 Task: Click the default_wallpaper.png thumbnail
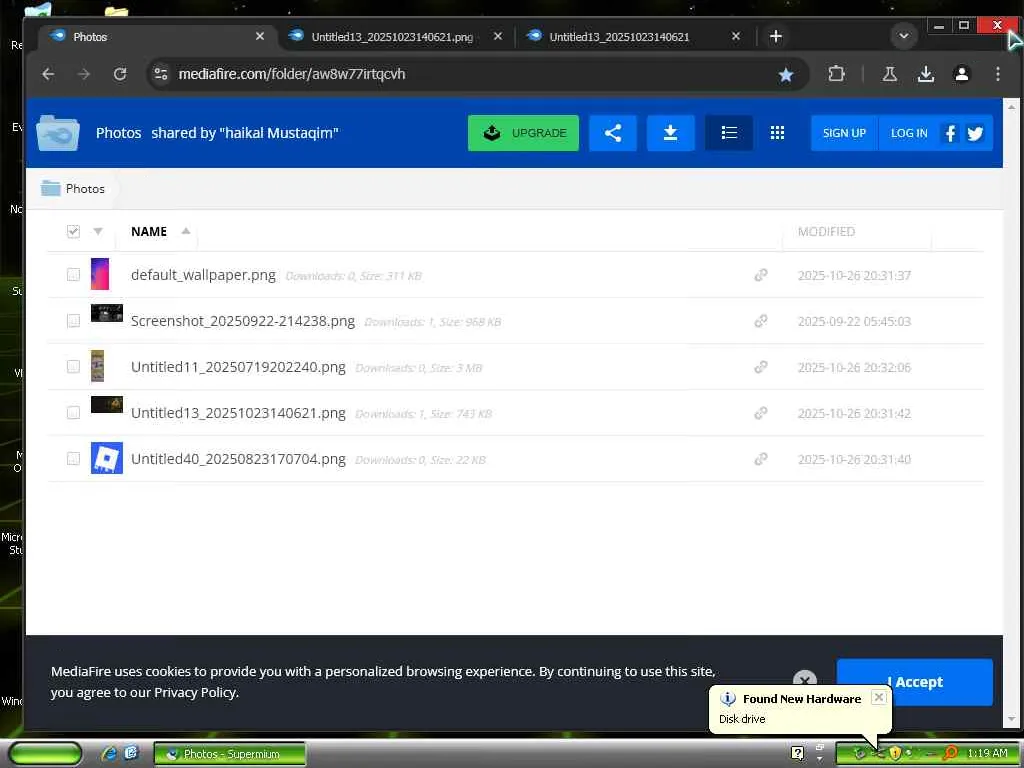pos(100,274)
